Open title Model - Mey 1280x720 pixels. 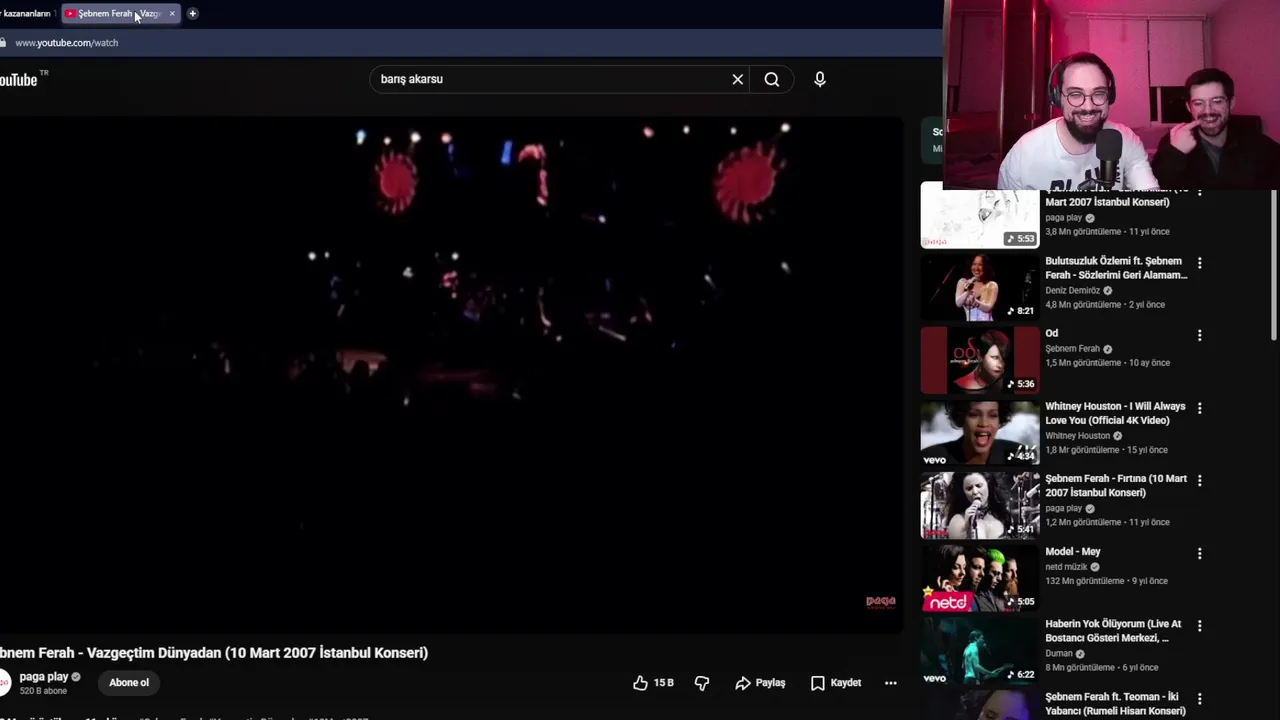1073,552
